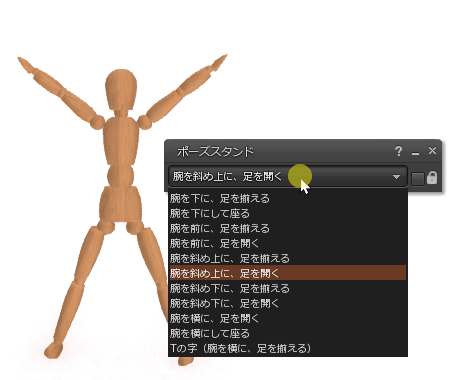Select 腕を斜め下に、足を開く pose
The width and height of the screenshot is (456, 380).
288,303
